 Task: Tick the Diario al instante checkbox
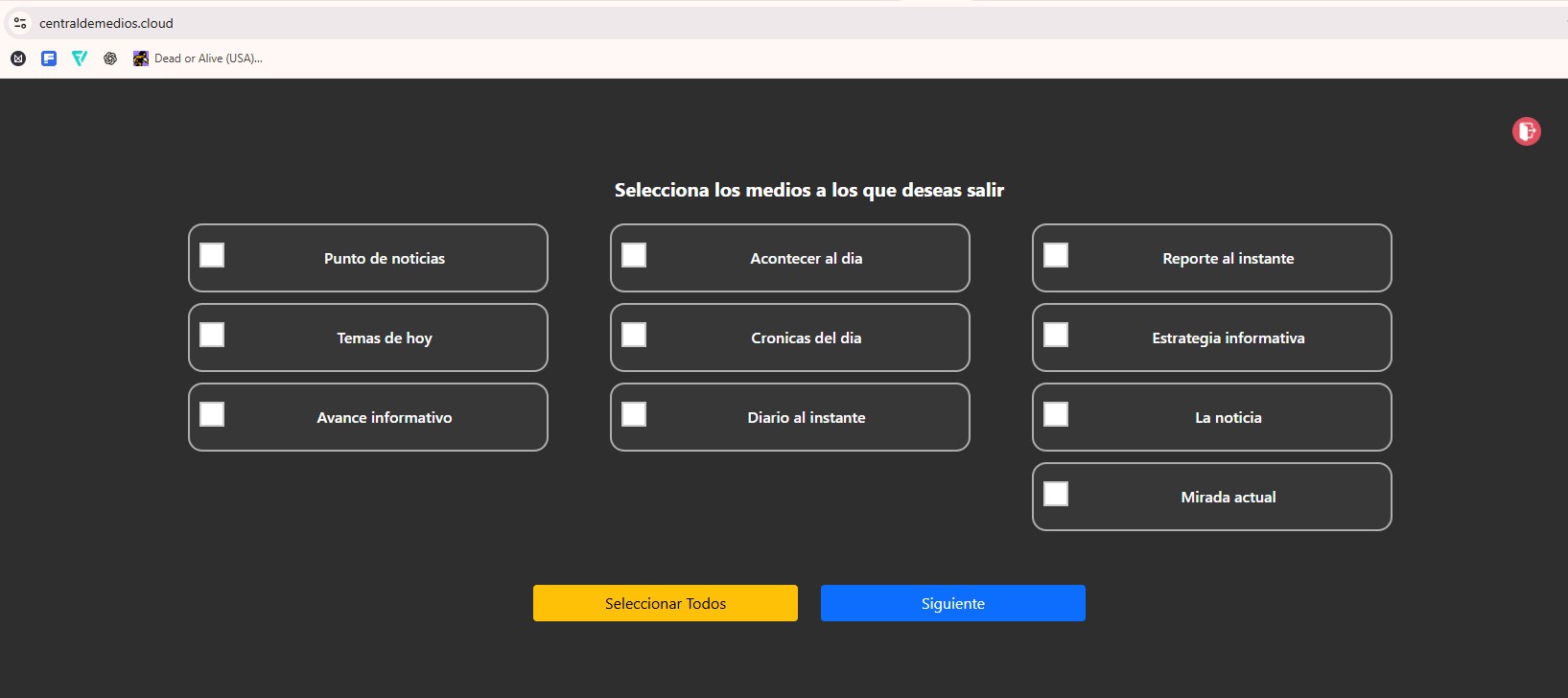[x=634, y=414]
